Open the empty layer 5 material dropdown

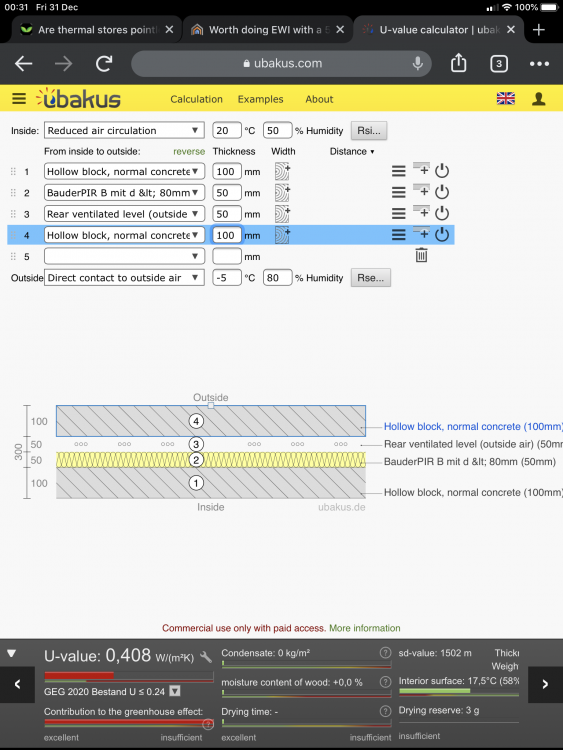click(124, 256)
